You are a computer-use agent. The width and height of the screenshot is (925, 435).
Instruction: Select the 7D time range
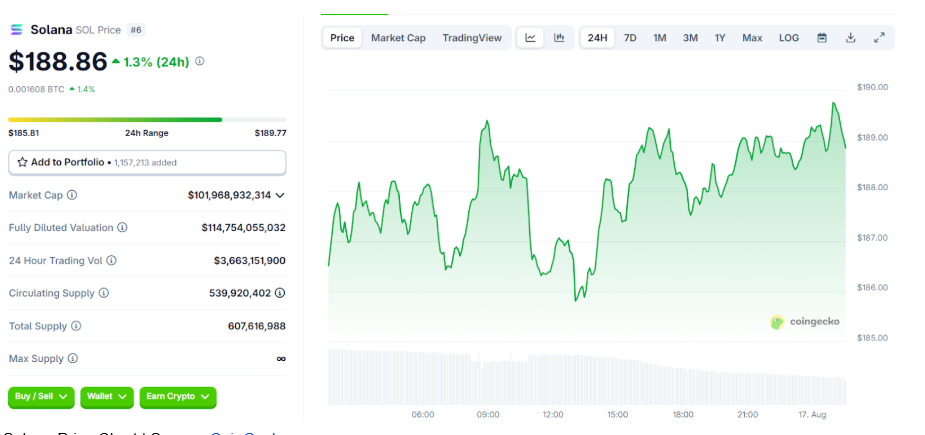pos(630,38)
